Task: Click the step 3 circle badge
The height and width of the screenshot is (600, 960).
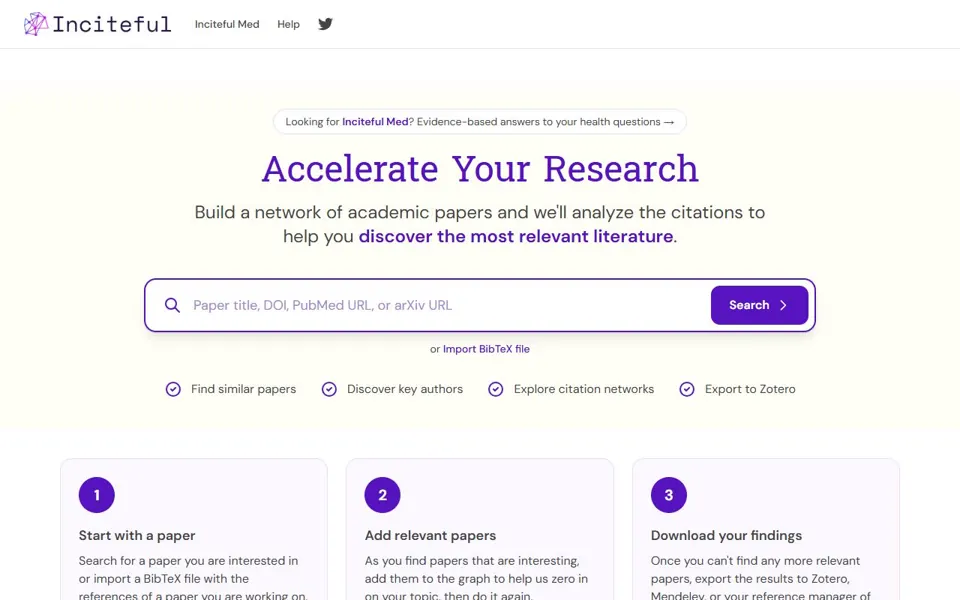Action: tap(669, 495)
